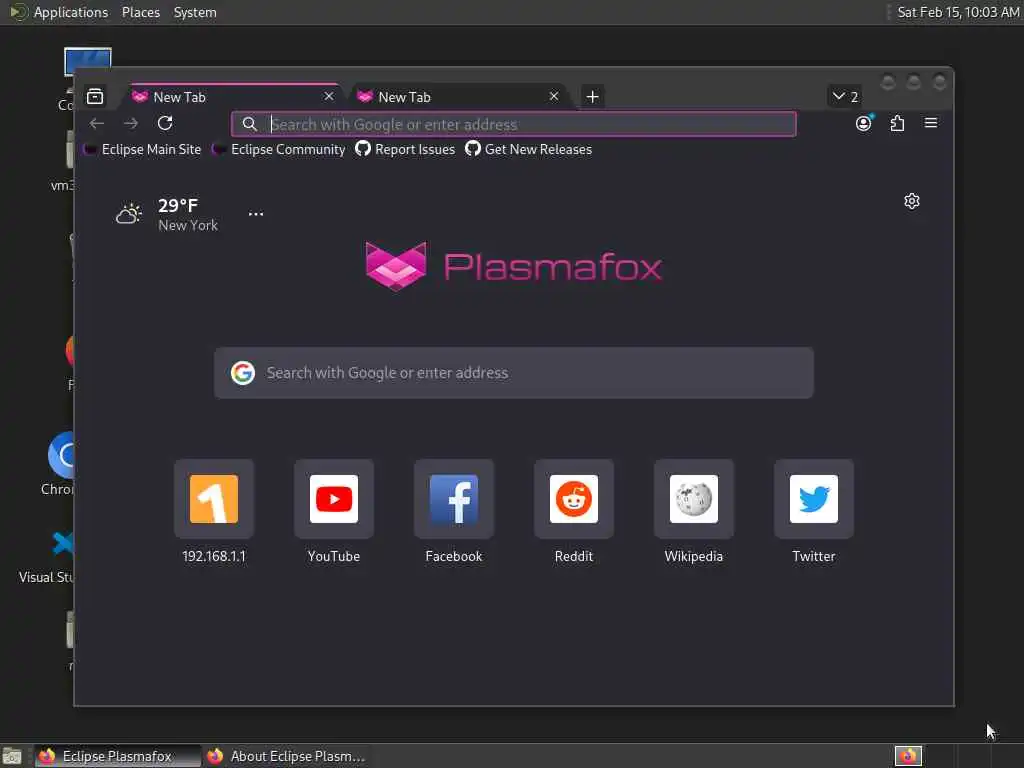Click show desktop icon in bottom panel
The image size is (1024, 768).
point(12,756)
